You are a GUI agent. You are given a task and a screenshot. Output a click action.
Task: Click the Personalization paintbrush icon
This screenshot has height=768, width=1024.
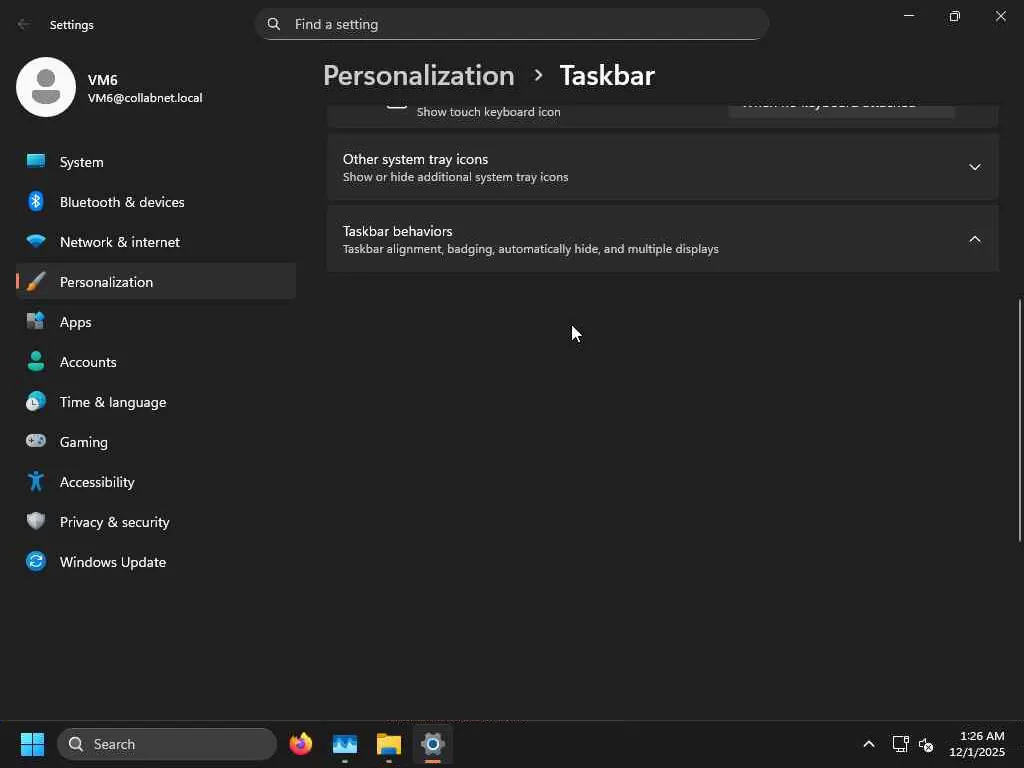pos(36,281)
